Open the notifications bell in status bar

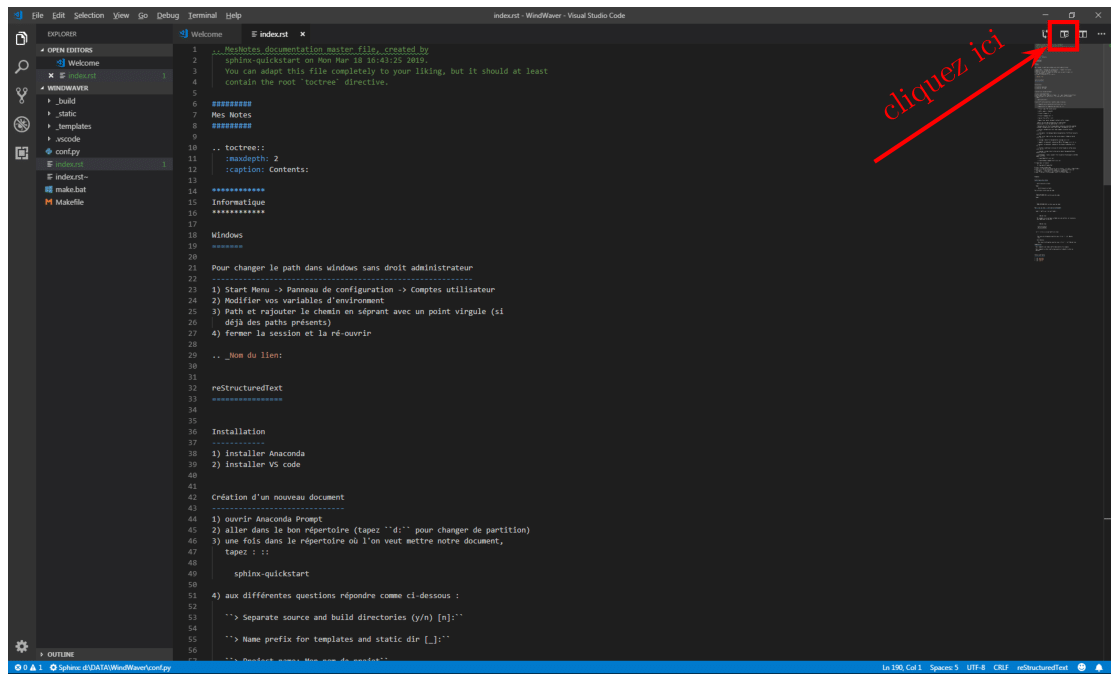(1099, 668)
